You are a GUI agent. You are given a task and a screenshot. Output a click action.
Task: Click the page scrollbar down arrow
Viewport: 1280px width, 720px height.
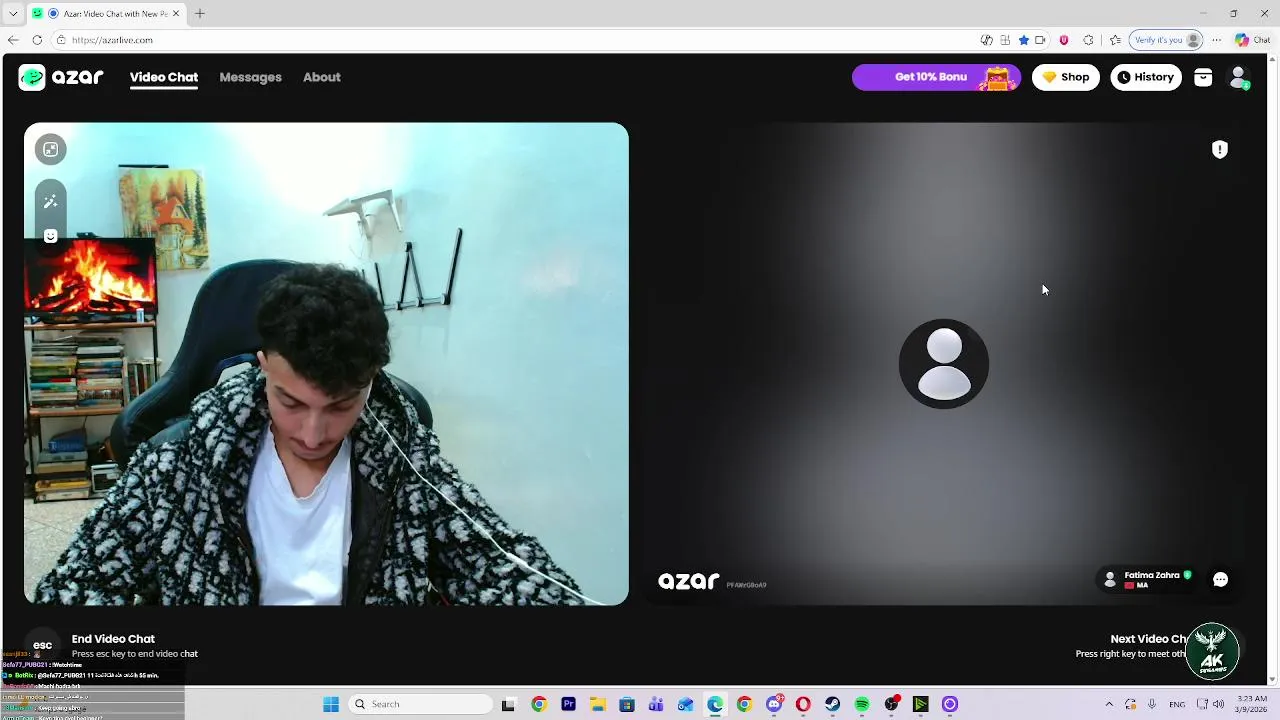[x=1273, y=680]
